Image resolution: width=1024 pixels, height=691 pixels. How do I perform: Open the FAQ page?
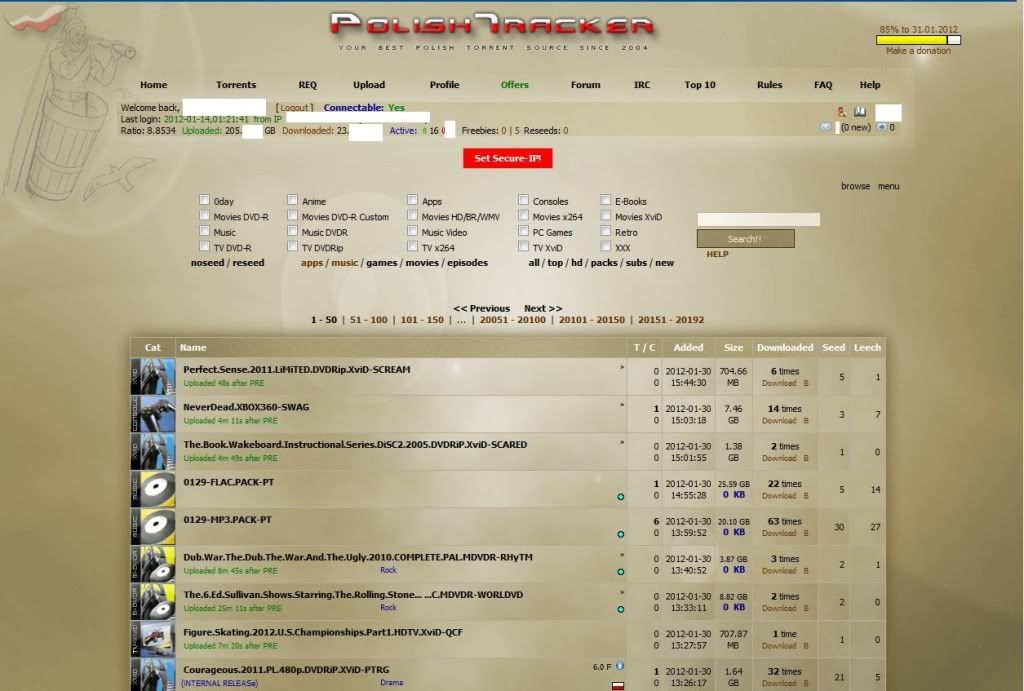point(823,85)
